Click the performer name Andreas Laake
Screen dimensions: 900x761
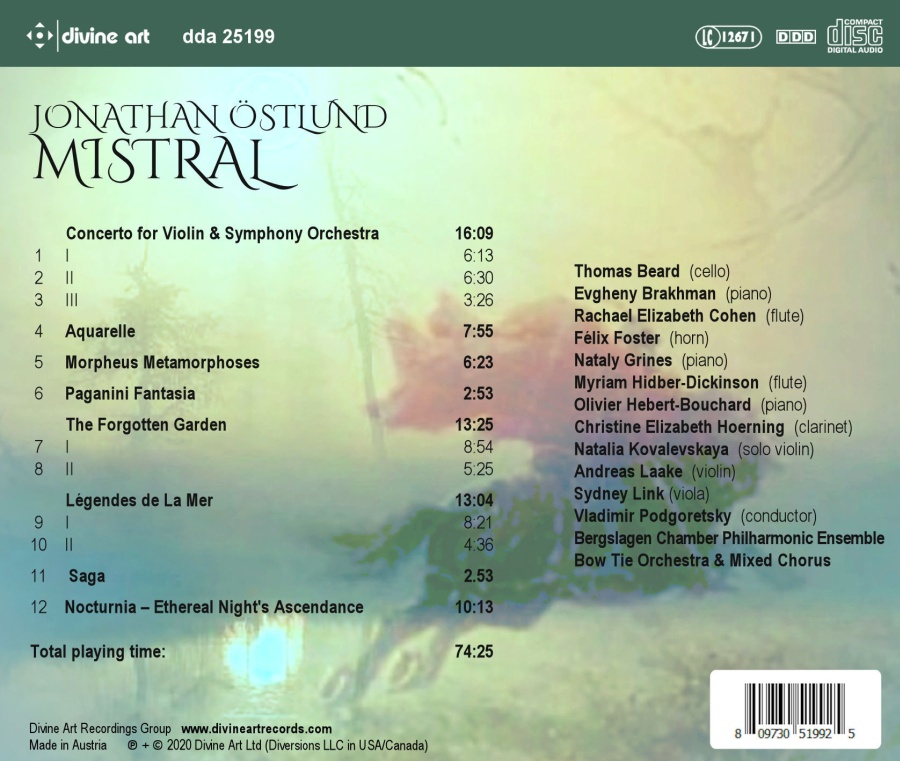pos(629,472)
